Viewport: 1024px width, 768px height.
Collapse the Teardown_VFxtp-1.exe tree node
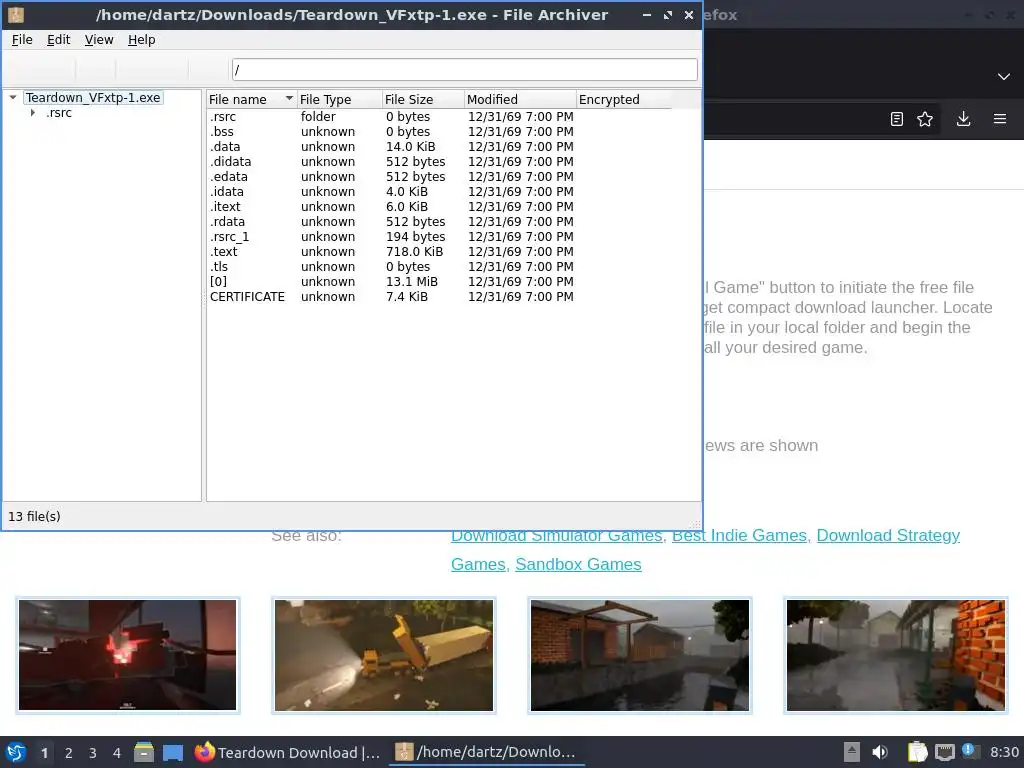coord(13,97)
